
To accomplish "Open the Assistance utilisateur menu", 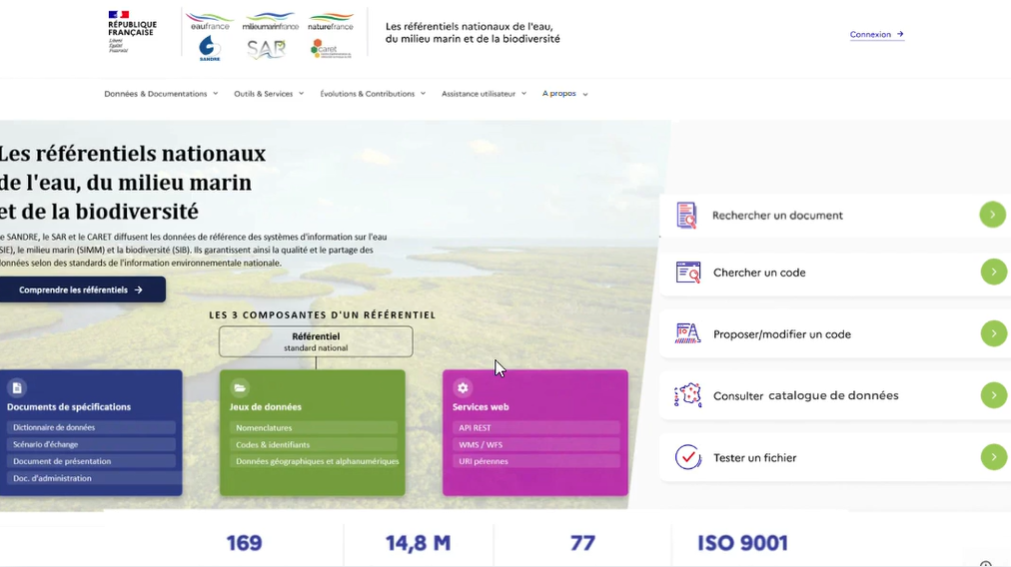I will coord(484,94).
